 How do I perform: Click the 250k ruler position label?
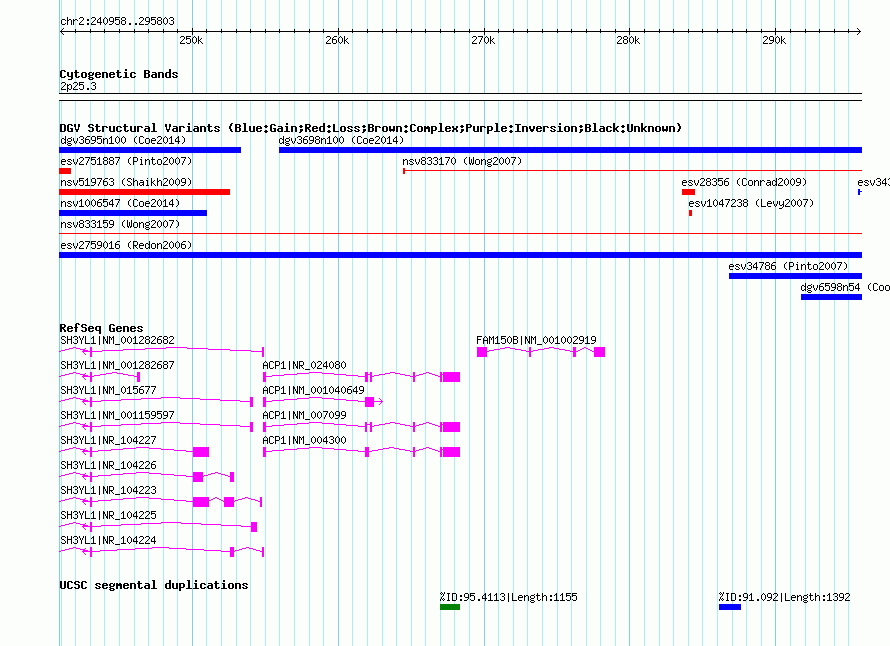pos(191,40)
